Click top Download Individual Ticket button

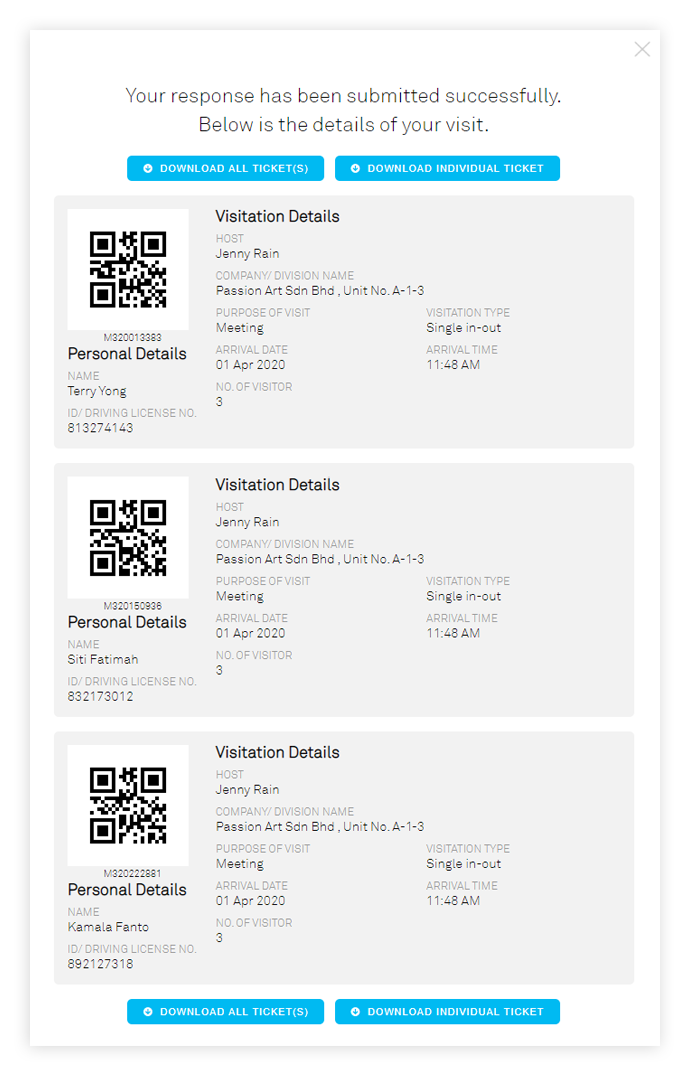(x=447, y=169)
